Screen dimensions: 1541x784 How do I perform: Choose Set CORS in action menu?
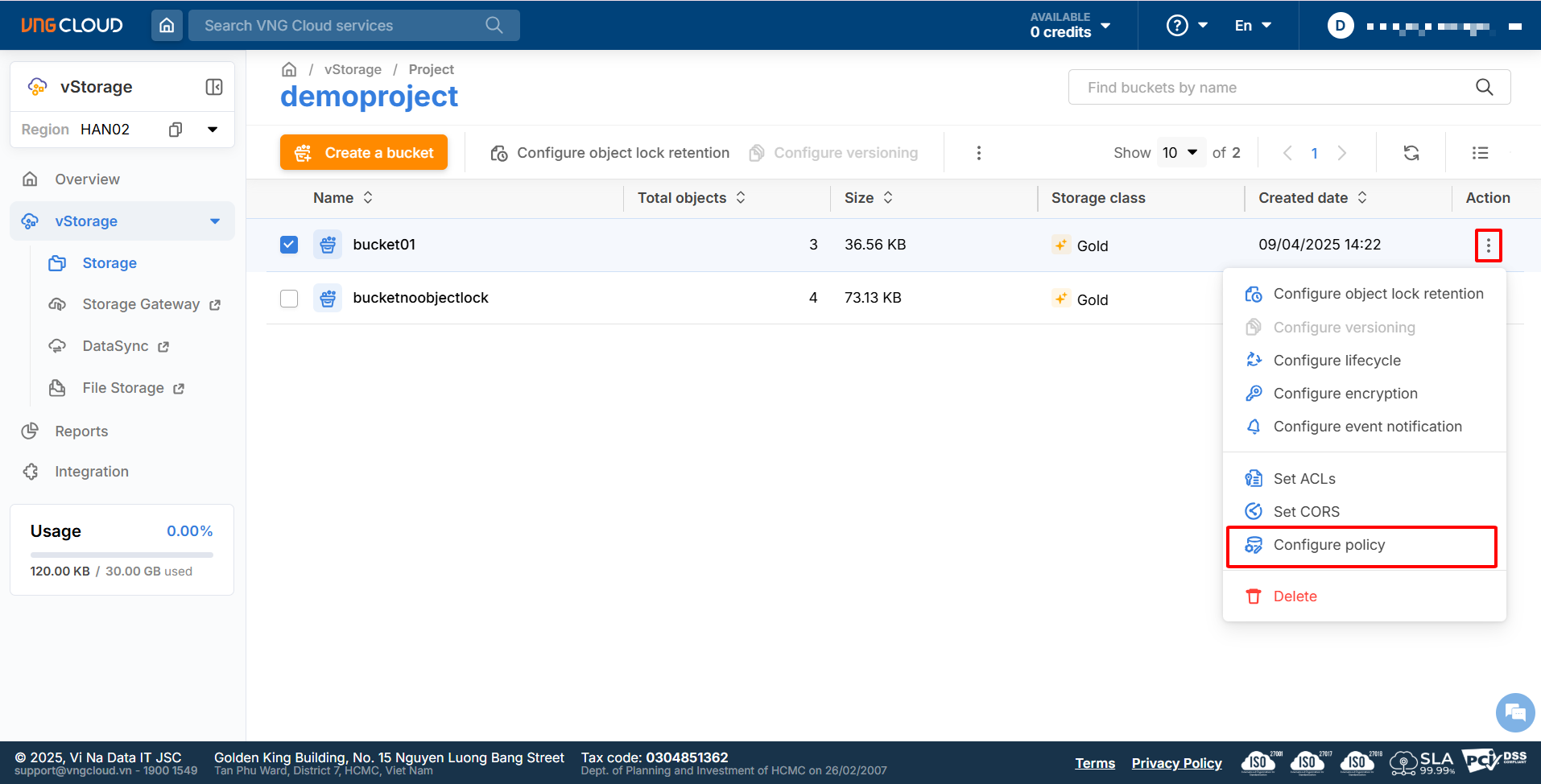click(x=1306, y=512)
